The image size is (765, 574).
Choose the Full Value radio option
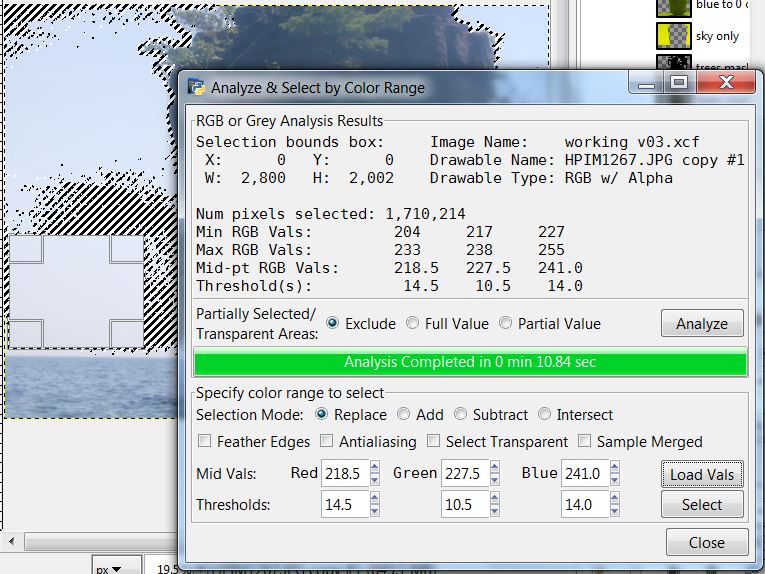(413, 323)
